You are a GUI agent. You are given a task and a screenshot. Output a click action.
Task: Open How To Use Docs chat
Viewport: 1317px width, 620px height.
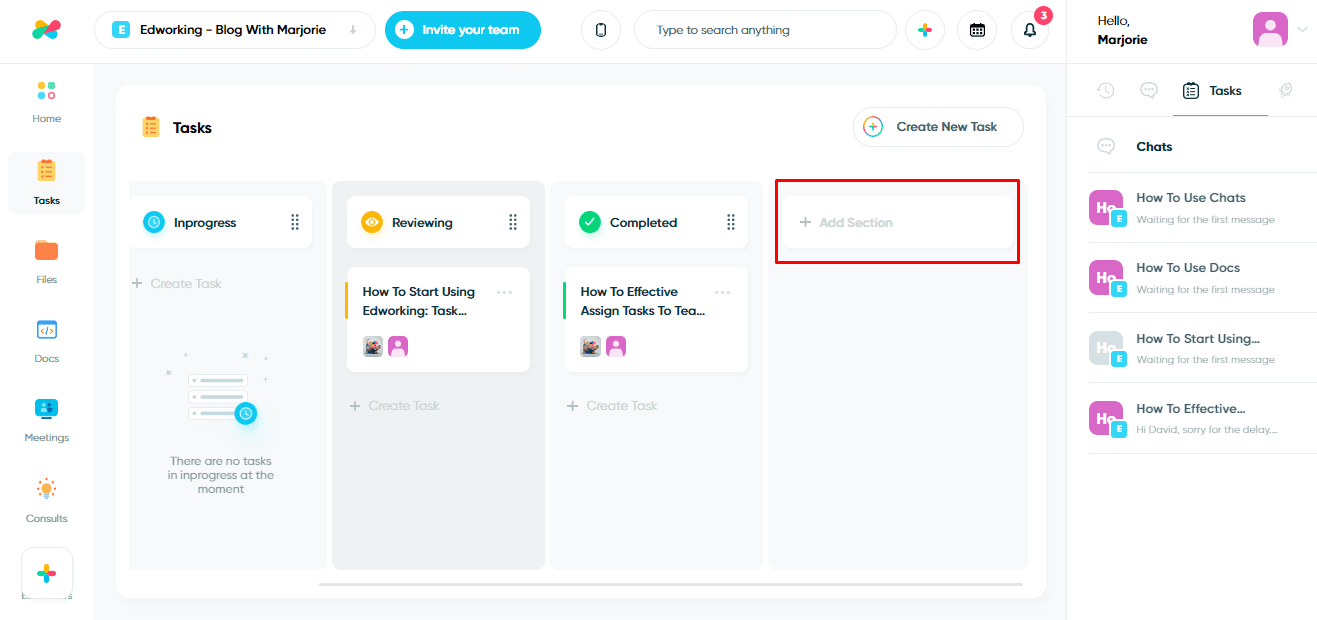tap(1202, 278)
